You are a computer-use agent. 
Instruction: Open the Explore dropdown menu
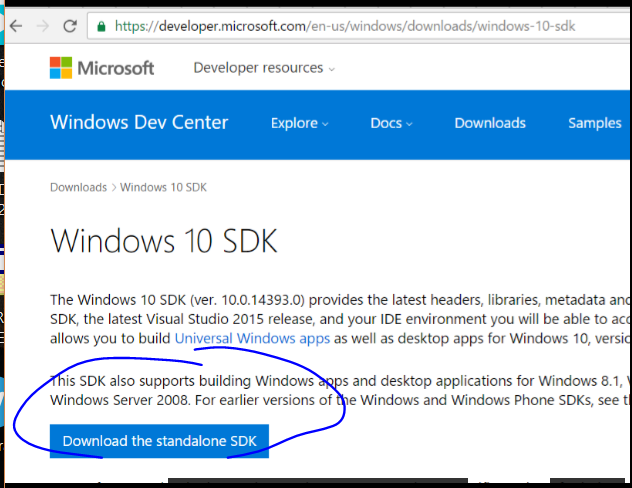[x=299, y=123]
